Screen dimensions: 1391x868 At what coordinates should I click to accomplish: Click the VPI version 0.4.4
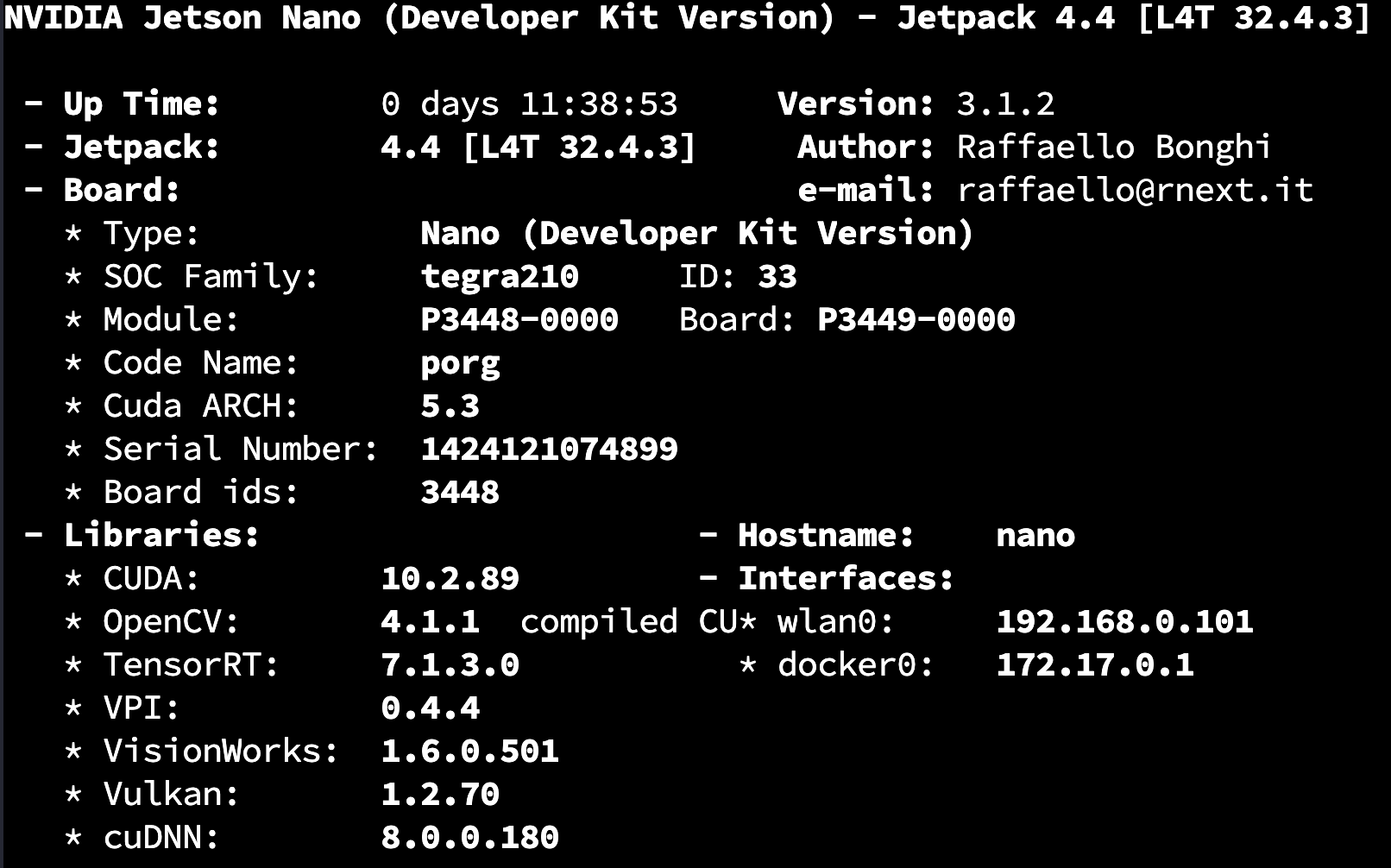(430, 708)
